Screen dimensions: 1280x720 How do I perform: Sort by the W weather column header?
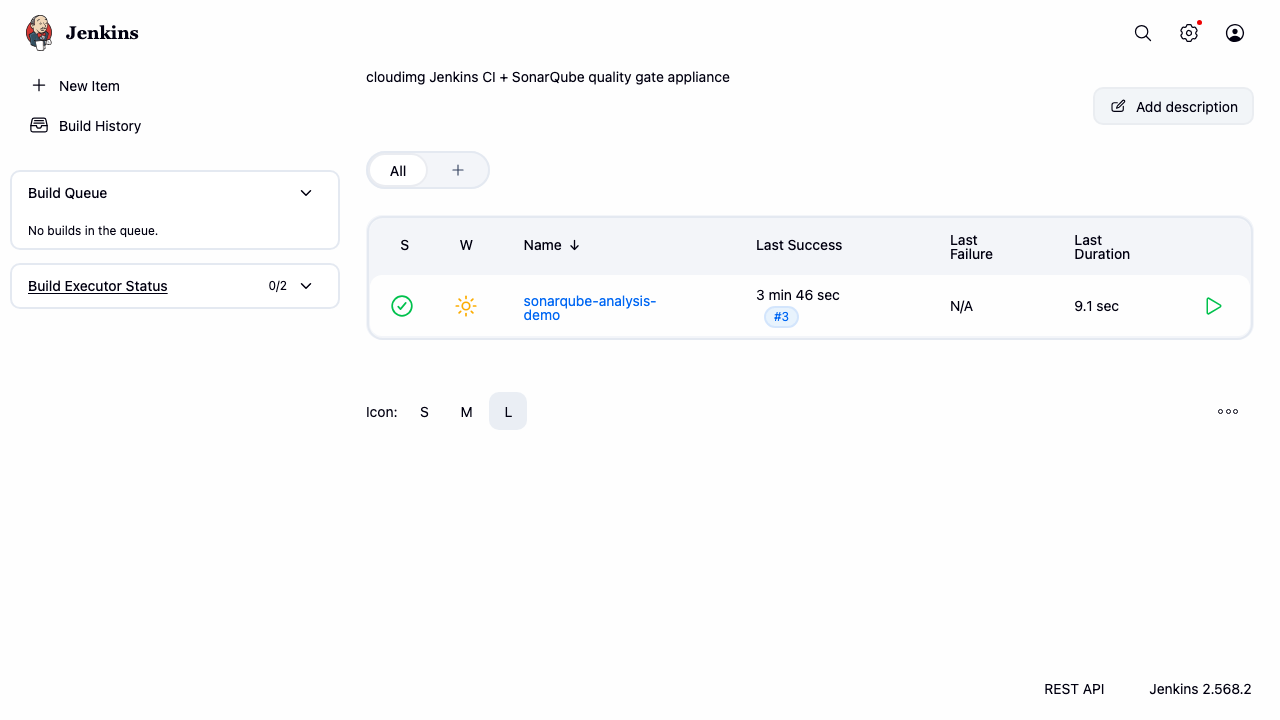[x=466, y=245]
